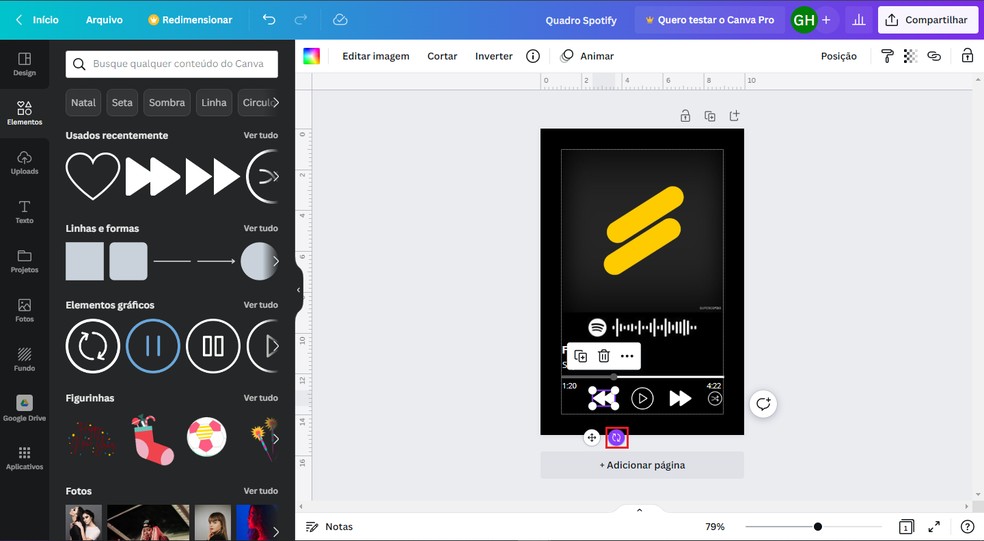
Task: Click Animar button
Action: pyautogui.click(x=587, y=56)
